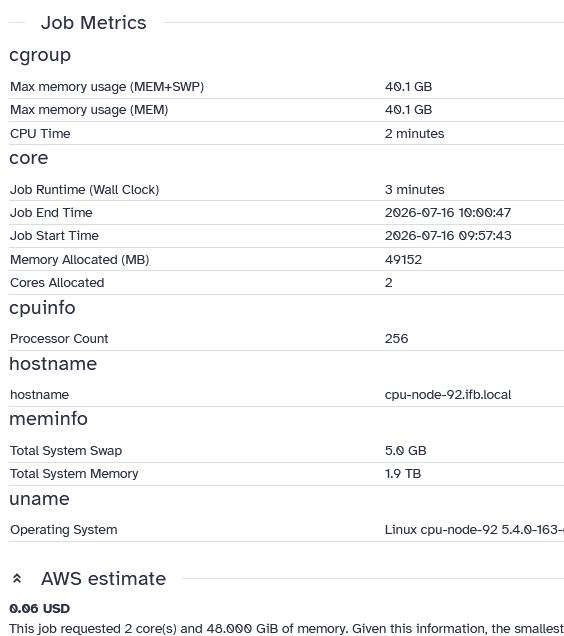The width and height of the screenshot is (564, 636).
Task: Click the Cores Allocated row label
Action: pos(57,283)
